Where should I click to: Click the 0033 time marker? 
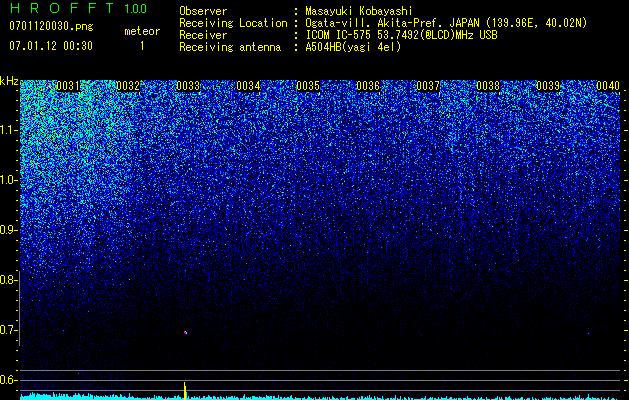coord(188,86)
